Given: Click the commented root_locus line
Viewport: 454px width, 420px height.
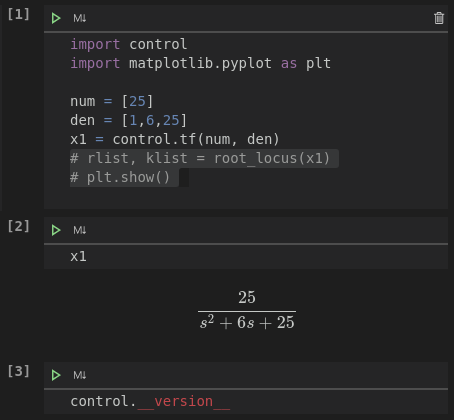Looking at the screenshot, I should click(x=200, y=158).
